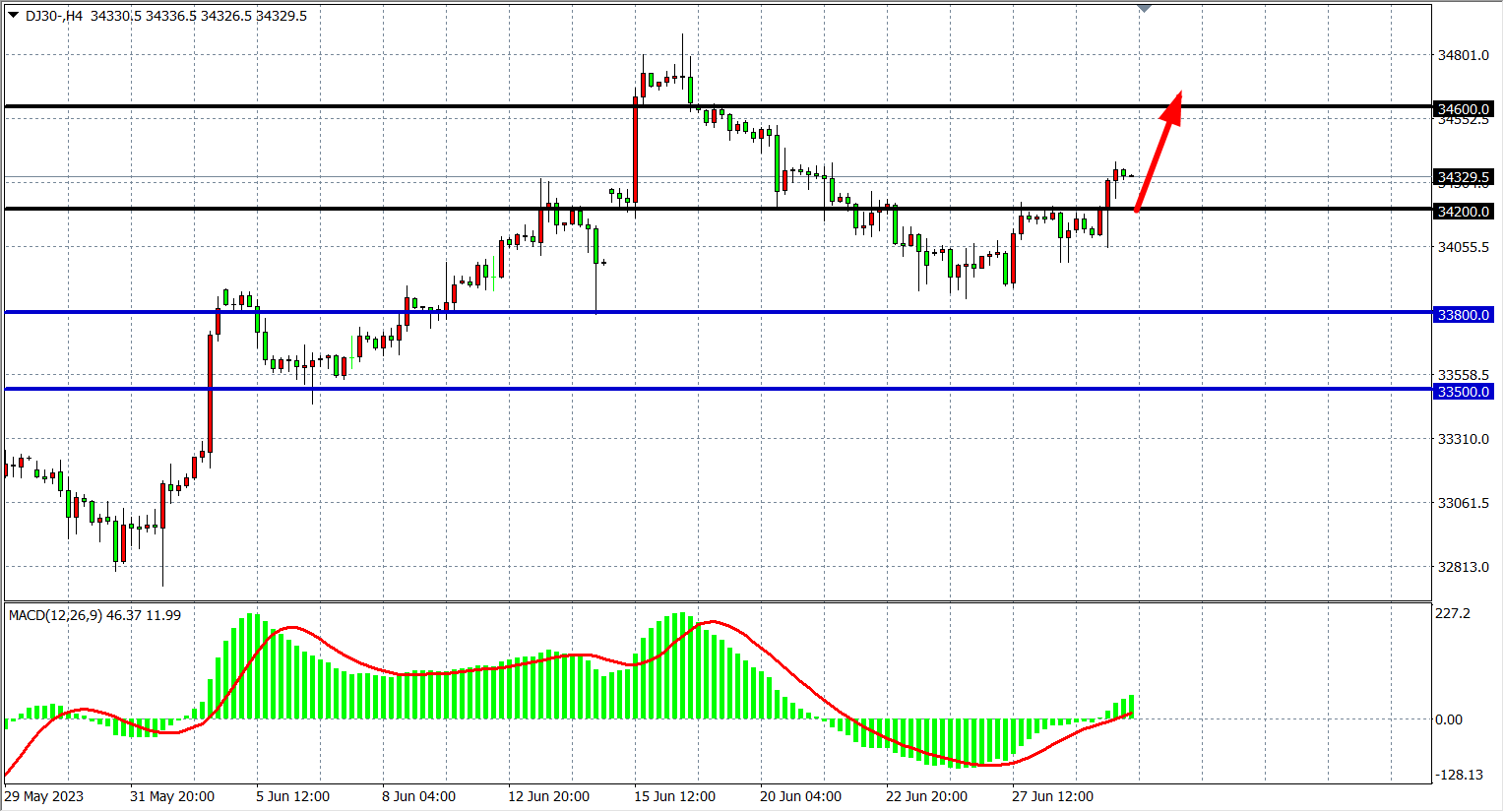Click the DJ30-,H4 chart title text
The height and width of the screenshot is (812, 1504).
[x=54, y=16]
